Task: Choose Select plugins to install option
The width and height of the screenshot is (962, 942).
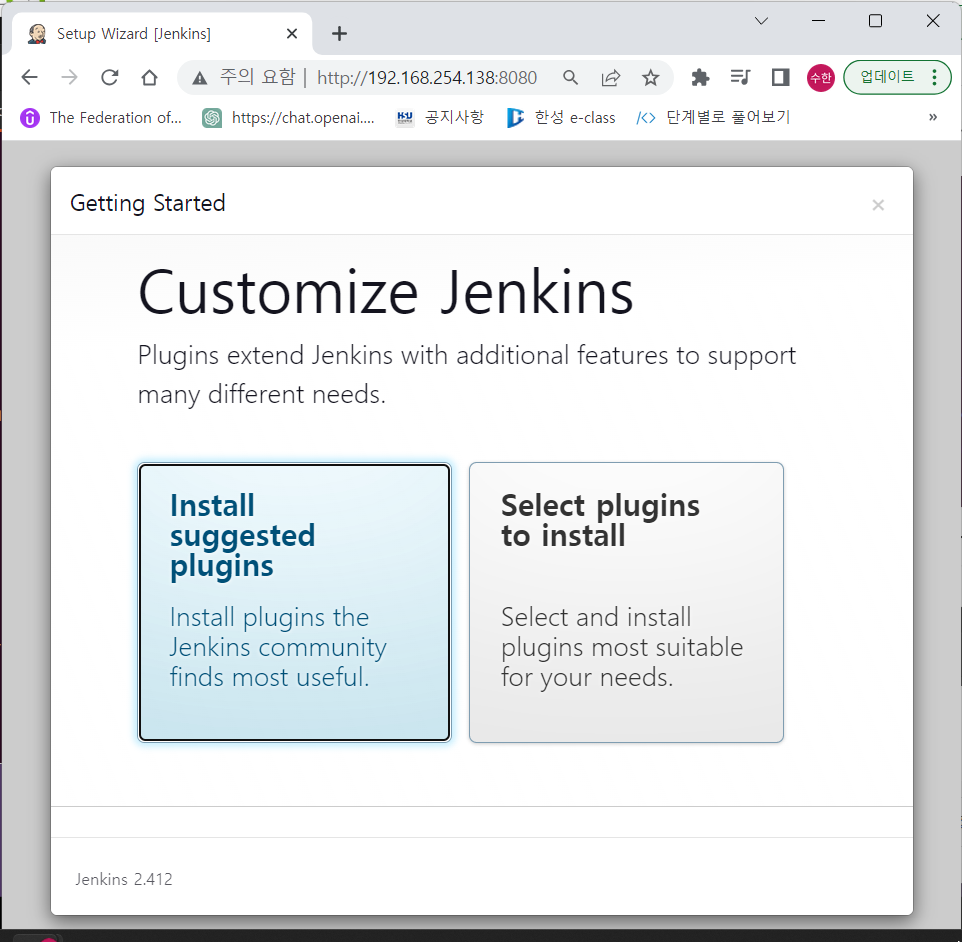Action: tap(626, 602)
